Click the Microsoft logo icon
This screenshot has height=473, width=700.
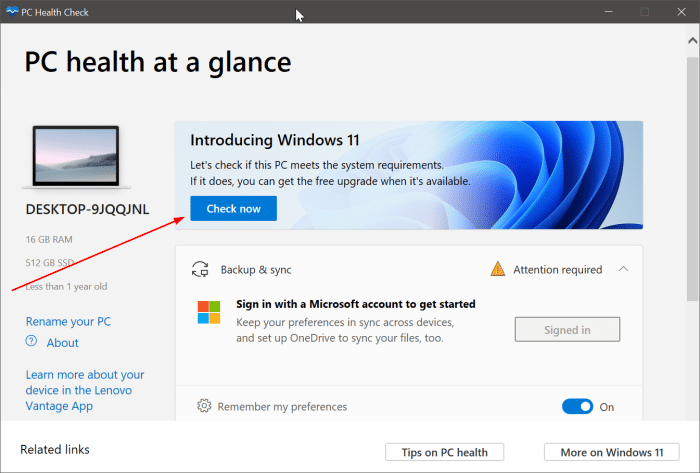pos(209,312)
